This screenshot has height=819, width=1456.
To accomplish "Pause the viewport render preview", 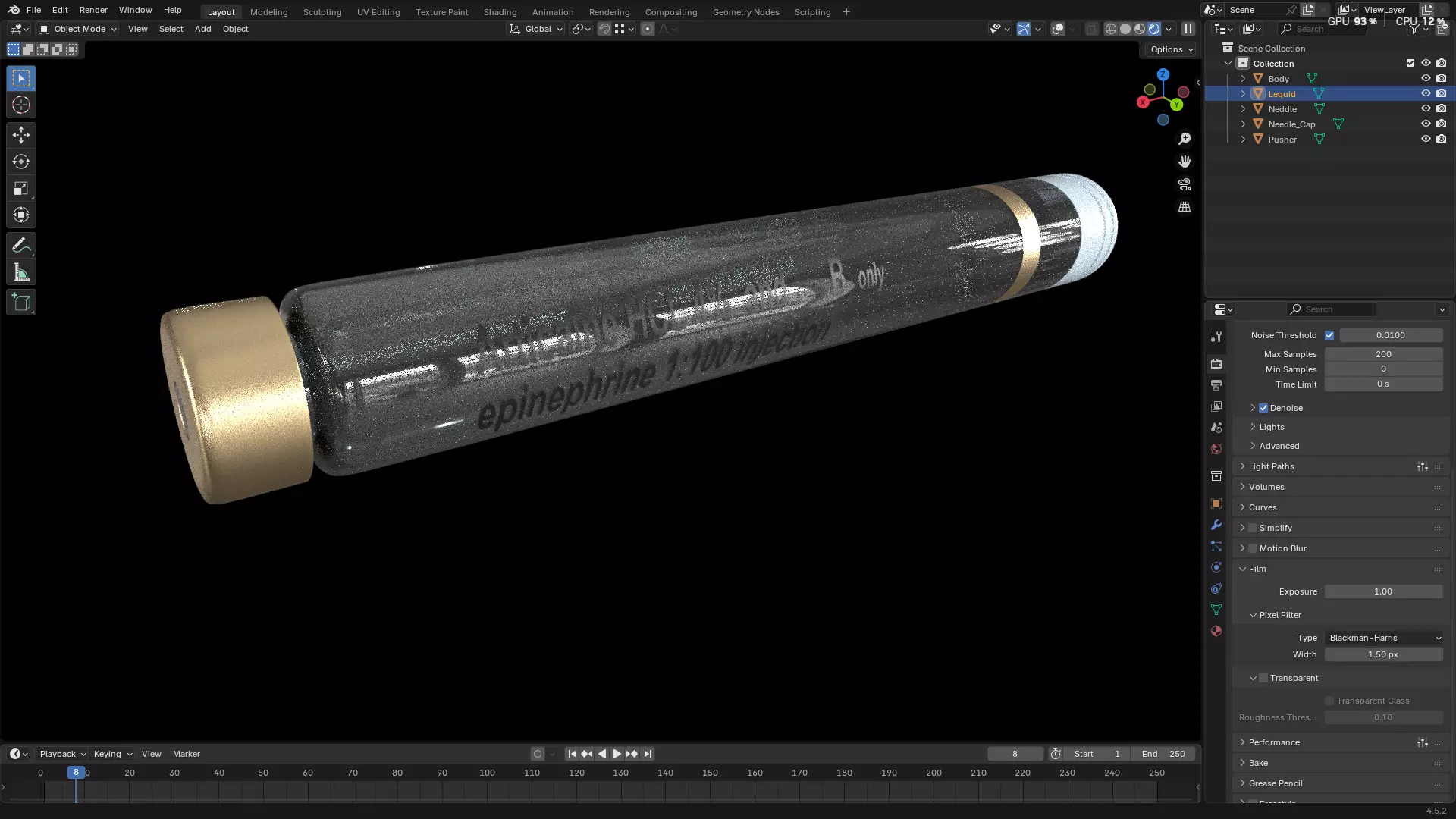I will pyautogui.click(x=1188, y=29).
